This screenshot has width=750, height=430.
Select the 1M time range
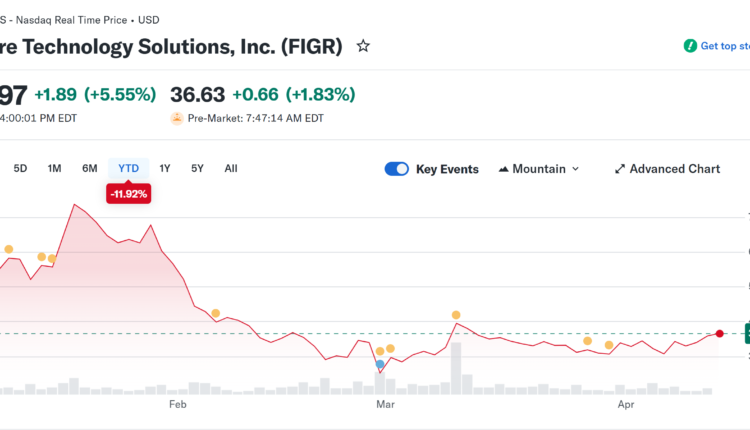(x=54, y=168)
